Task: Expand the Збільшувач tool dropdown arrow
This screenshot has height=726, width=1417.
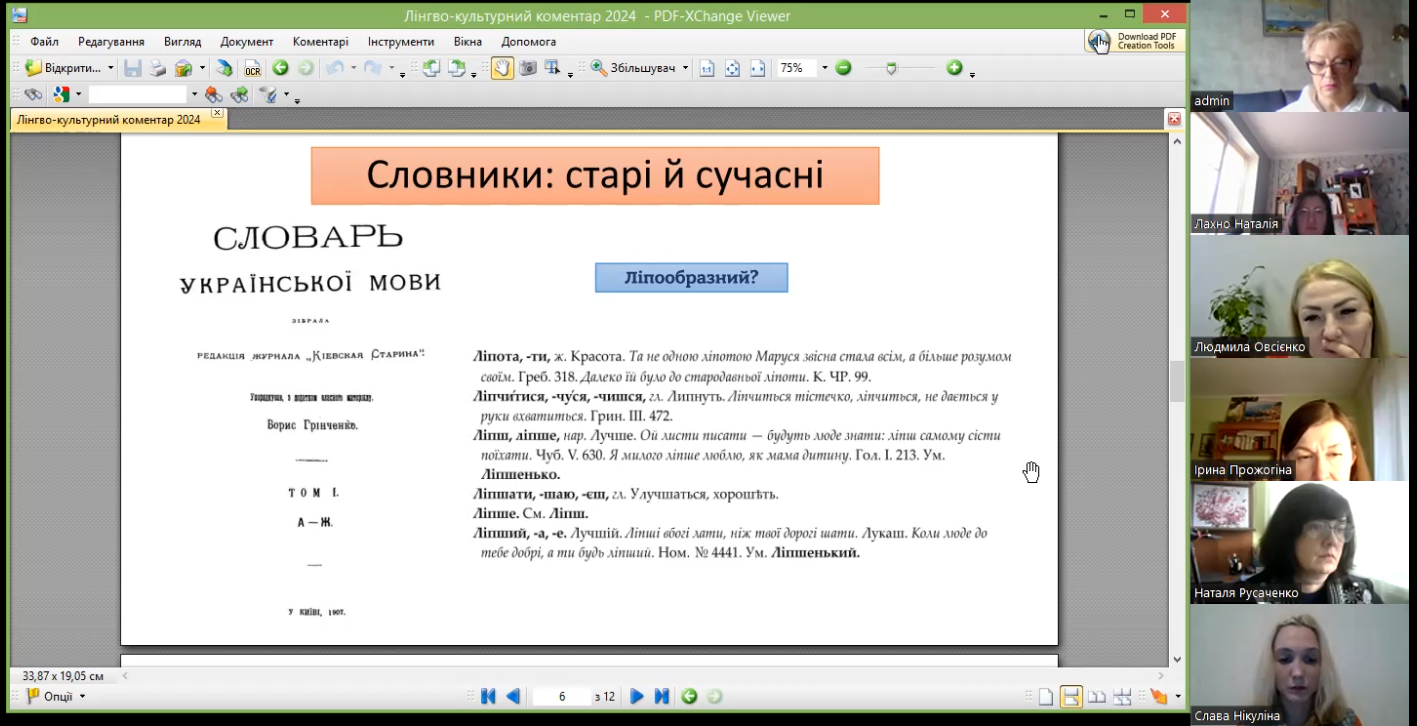Action: click(x=685, y=68)
